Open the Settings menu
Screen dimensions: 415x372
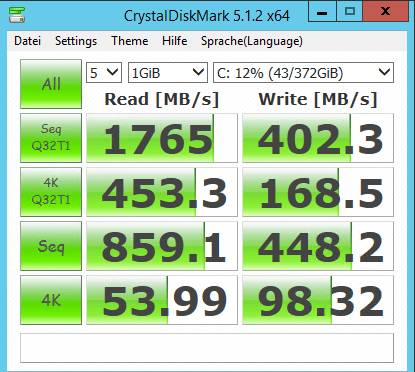[76, 41]
